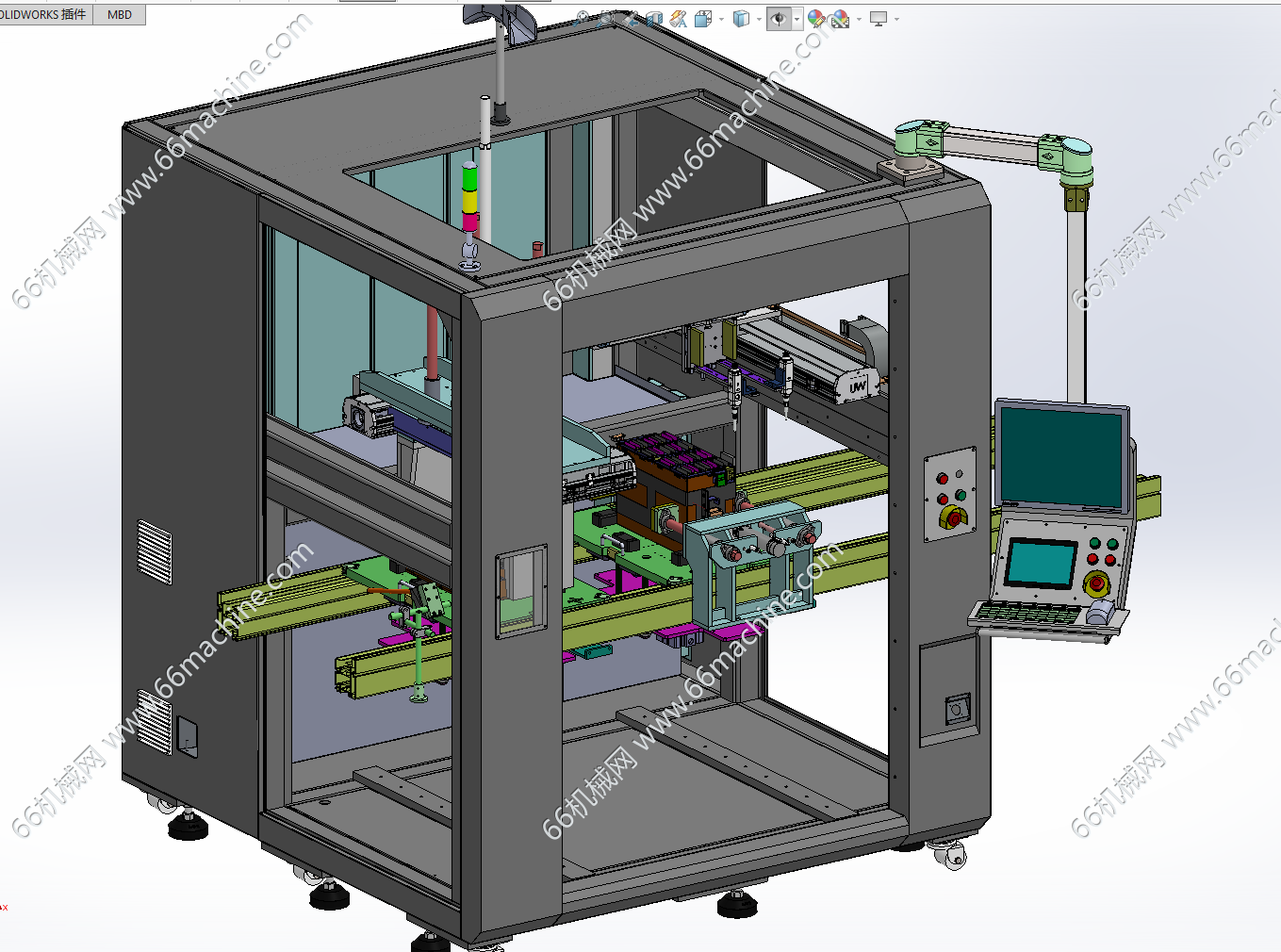
Task: Click the View Orientation cube icon
Action: pos(703,19)
